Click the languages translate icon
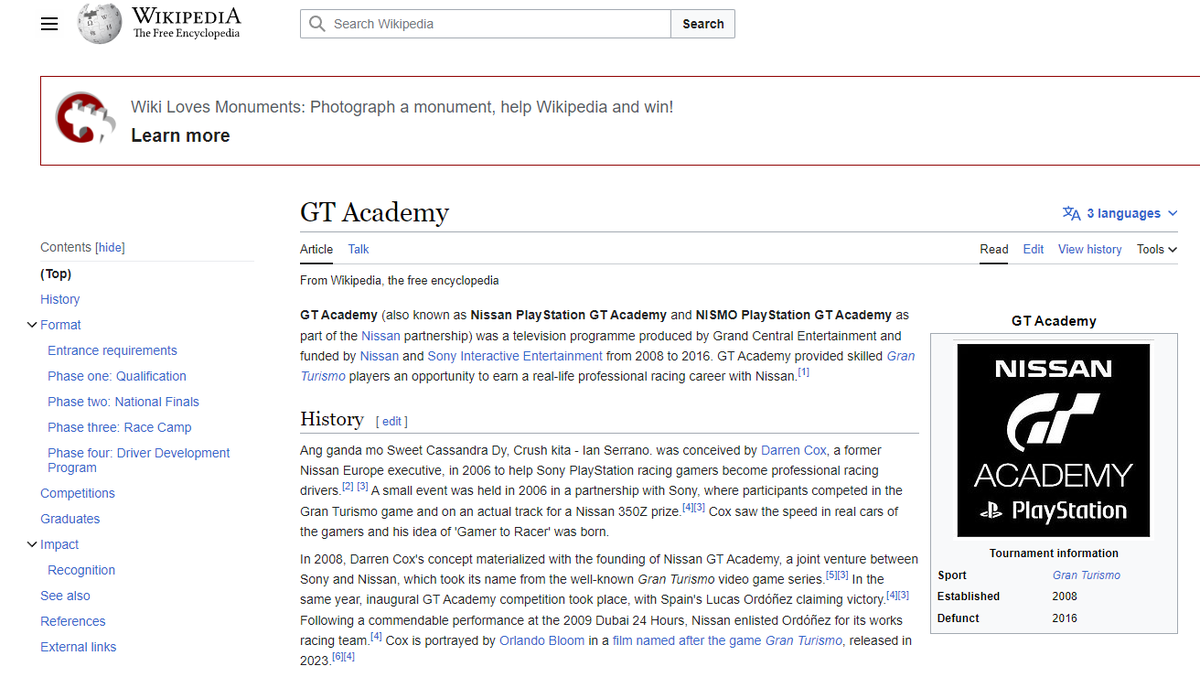 click(x=1071, y=213)
